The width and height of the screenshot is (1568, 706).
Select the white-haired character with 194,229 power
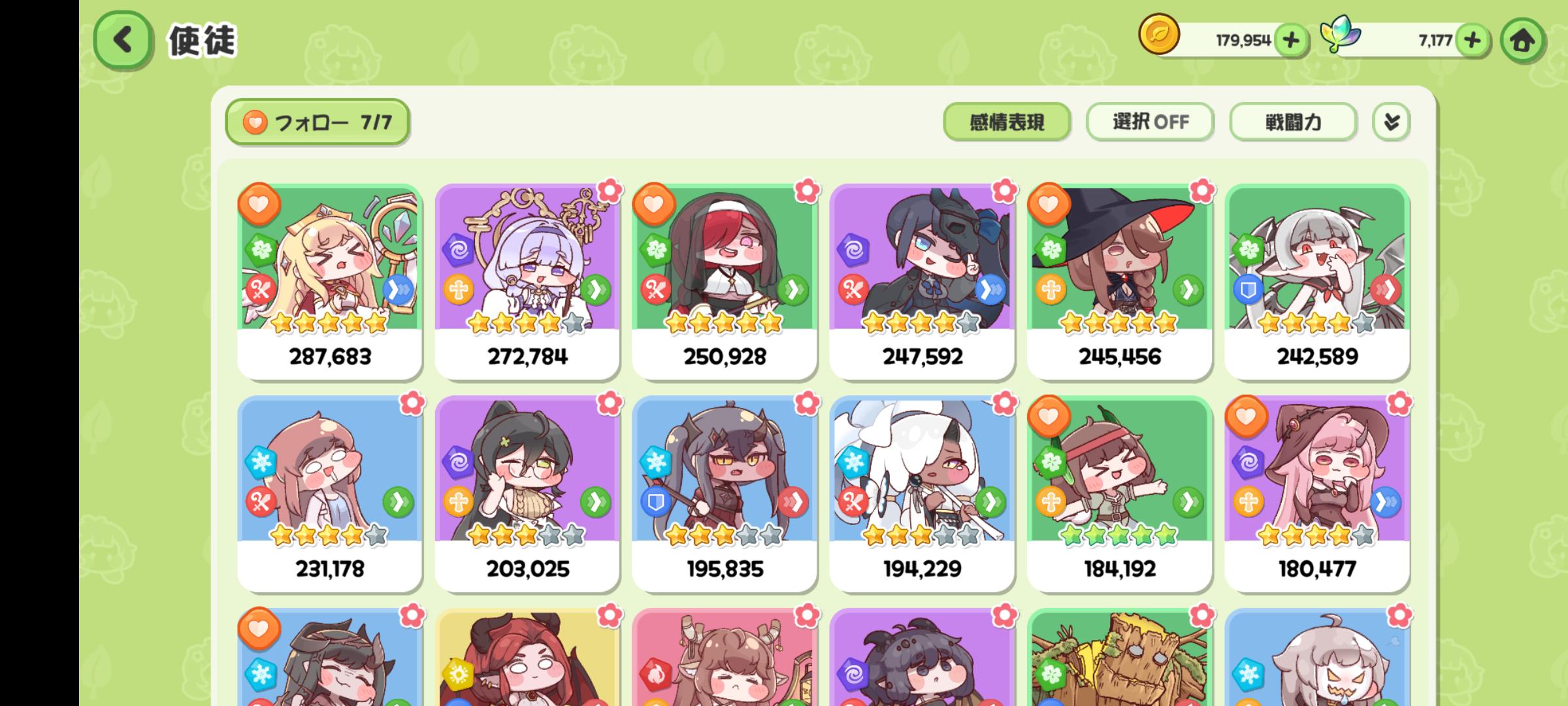[x=922, y=495]
